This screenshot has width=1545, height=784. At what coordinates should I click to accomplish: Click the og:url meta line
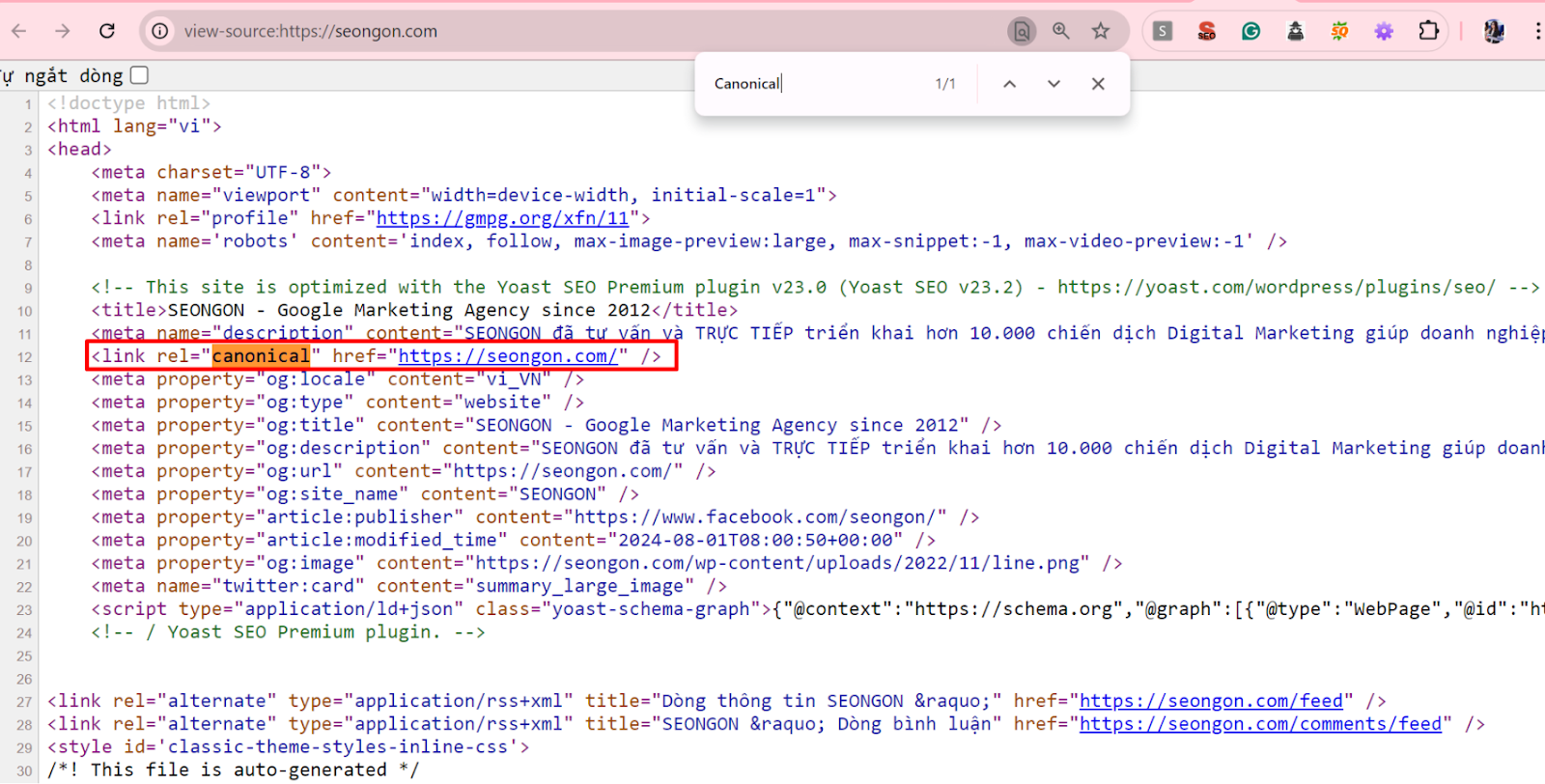(404, 471)
